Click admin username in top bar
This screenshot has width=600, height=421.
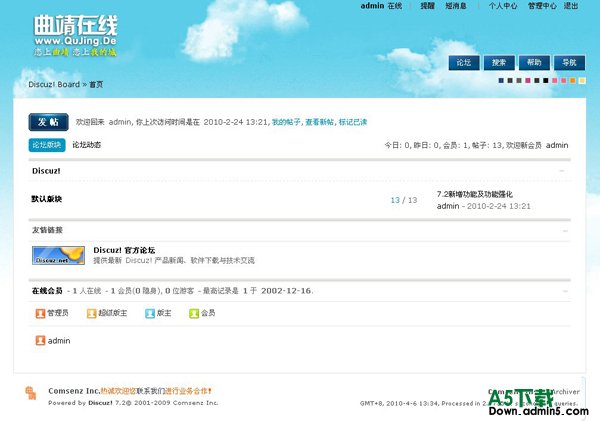pos(372,6)
